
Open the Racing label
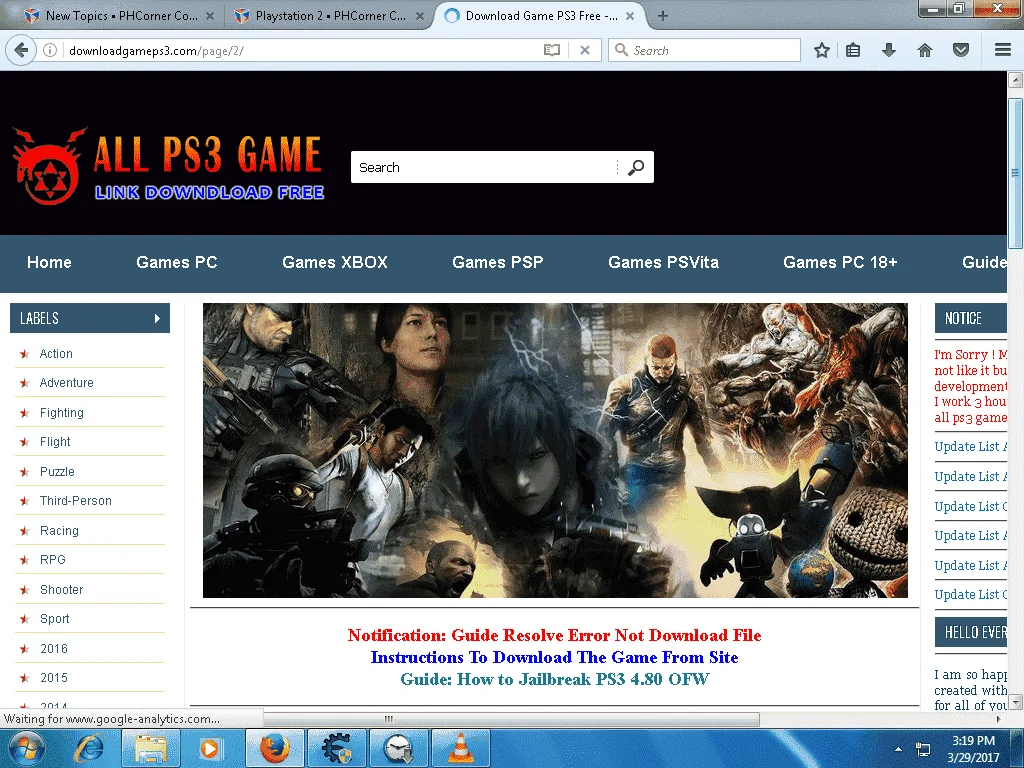point(59,531)
